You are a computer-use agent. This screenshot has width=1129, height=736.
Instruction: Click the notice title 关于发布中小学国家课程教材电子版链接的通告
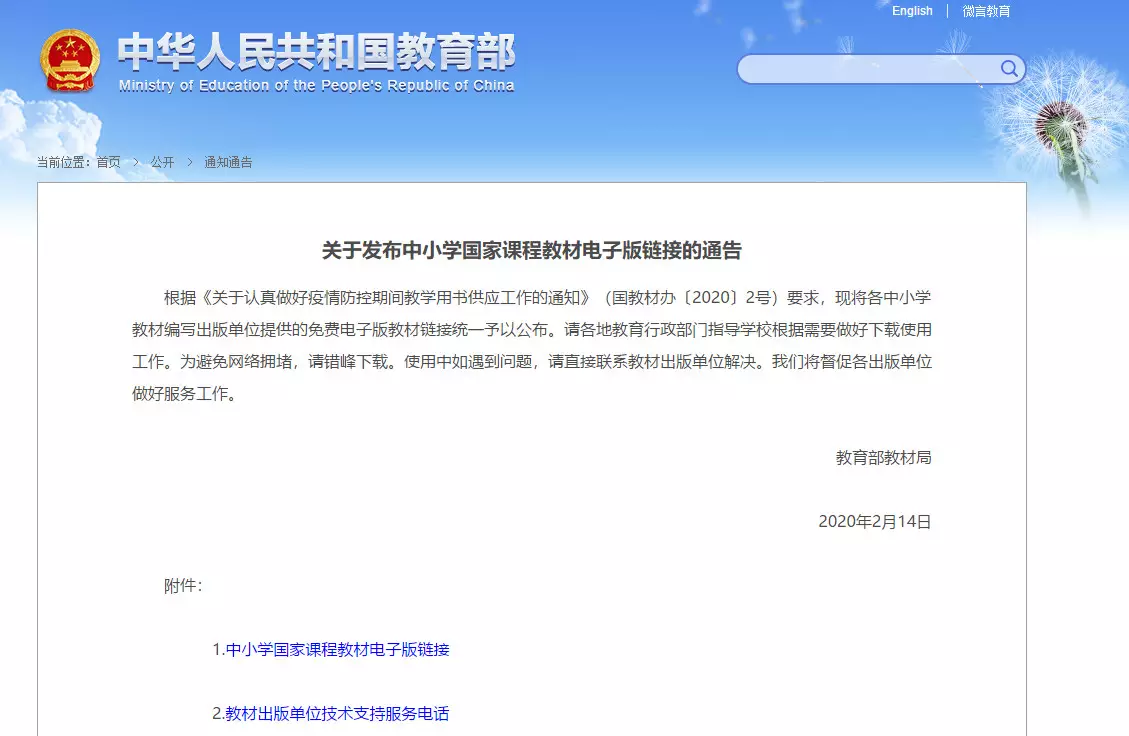coord(531,251)
